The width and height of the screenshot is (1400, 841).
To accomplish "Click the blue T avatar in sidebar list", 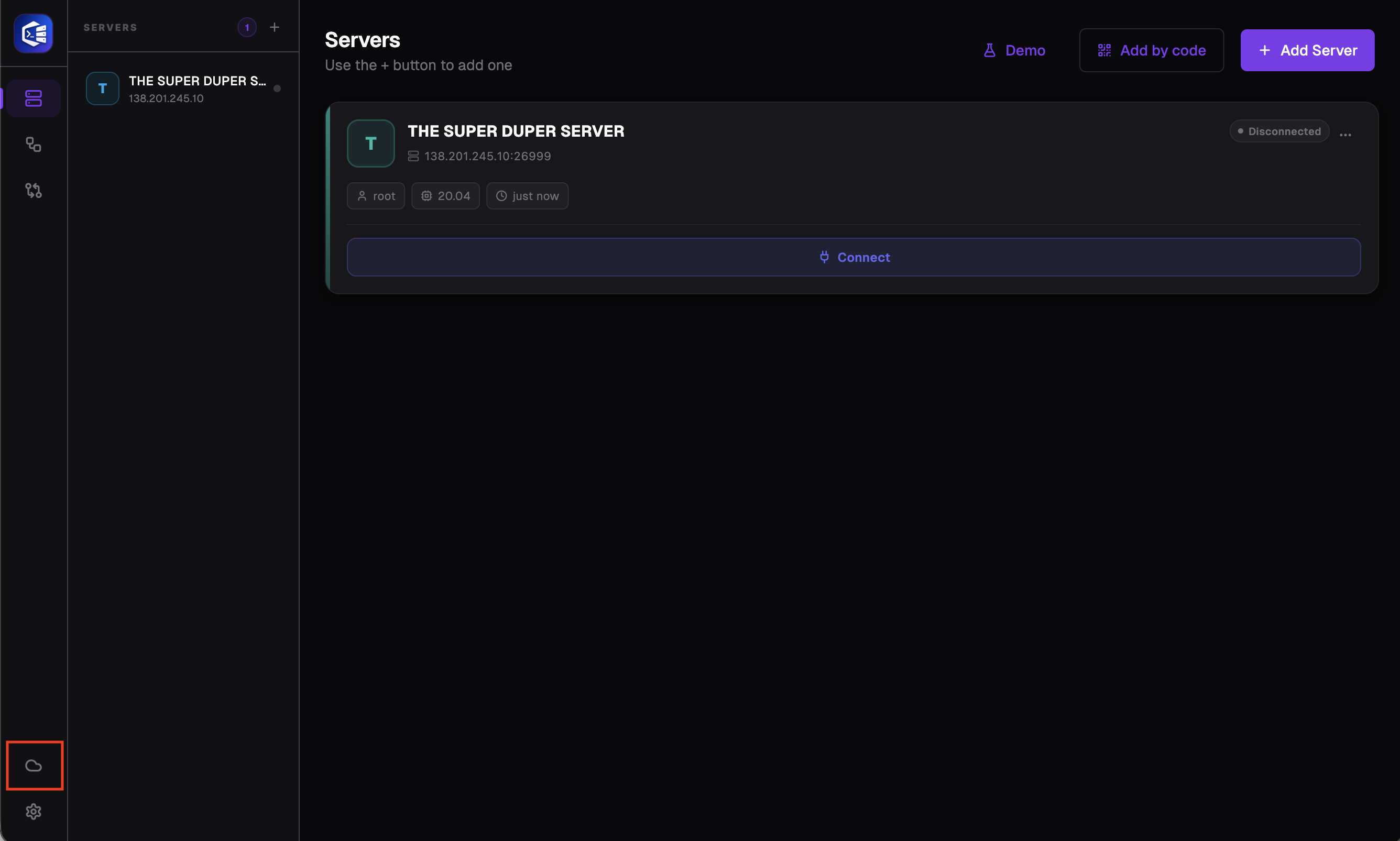I will point(103,88).
